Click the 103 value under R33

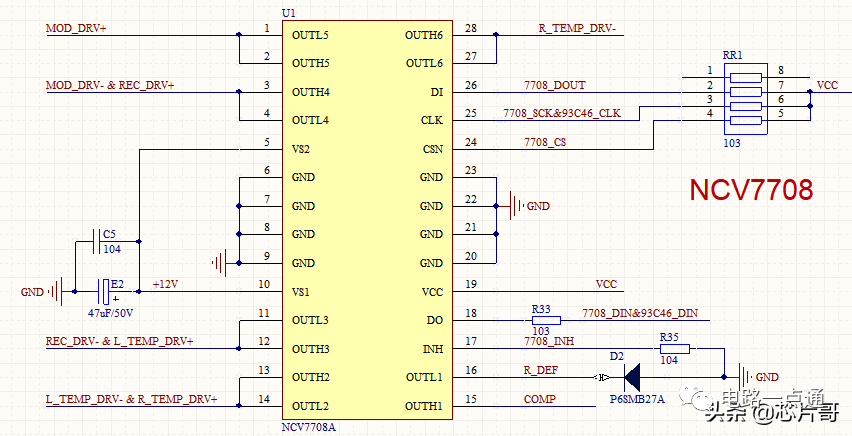coord(541,331)
